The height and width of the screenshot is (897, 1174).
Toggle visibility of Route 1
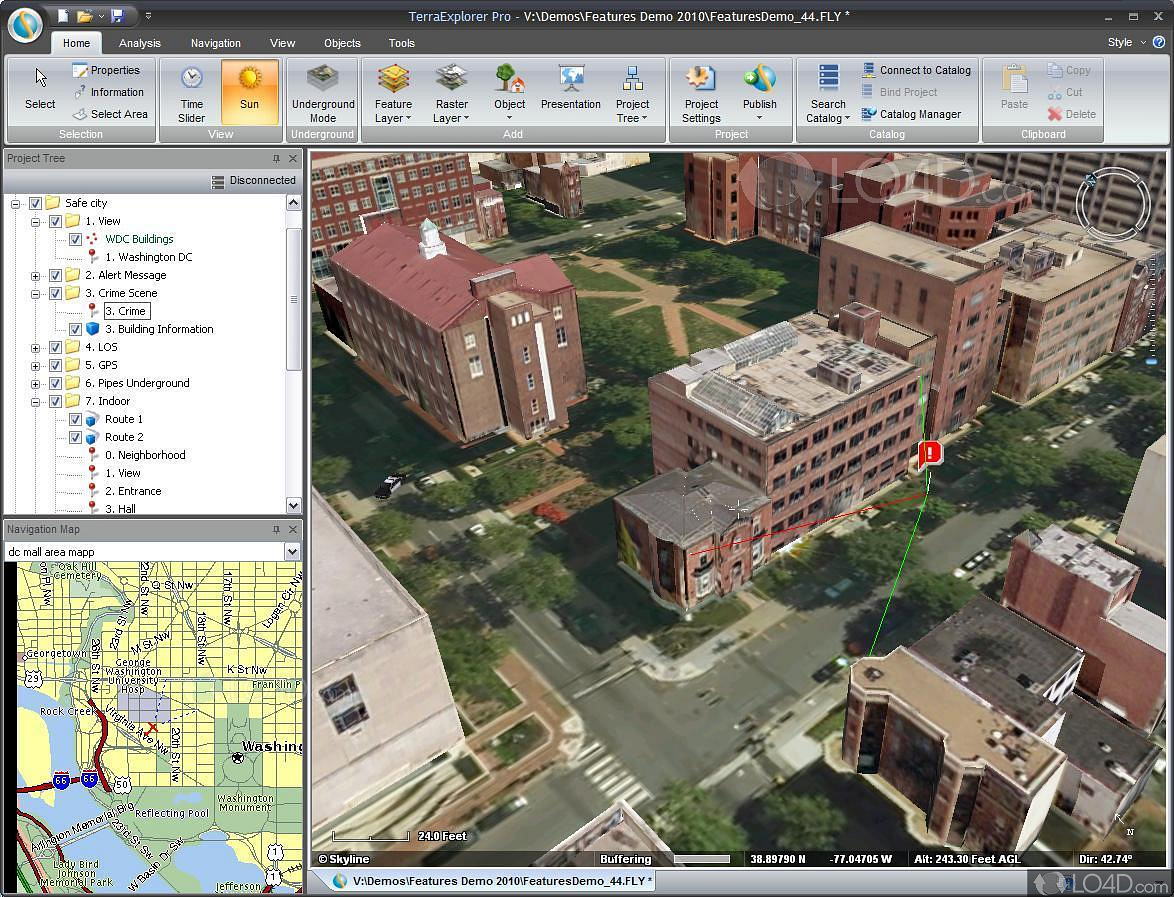pyautogui.click(x=75, y=419)
